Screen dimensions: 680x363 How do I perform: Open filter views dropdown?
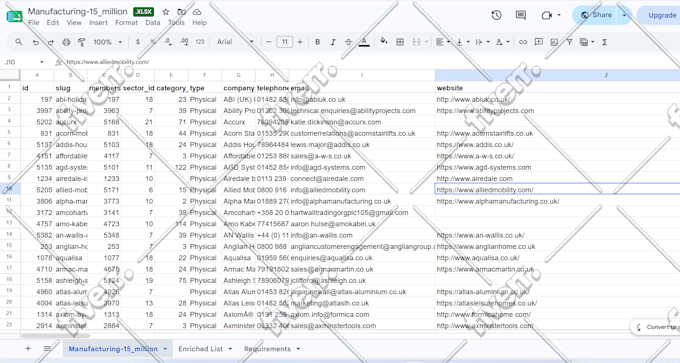(x=586, y=42)
